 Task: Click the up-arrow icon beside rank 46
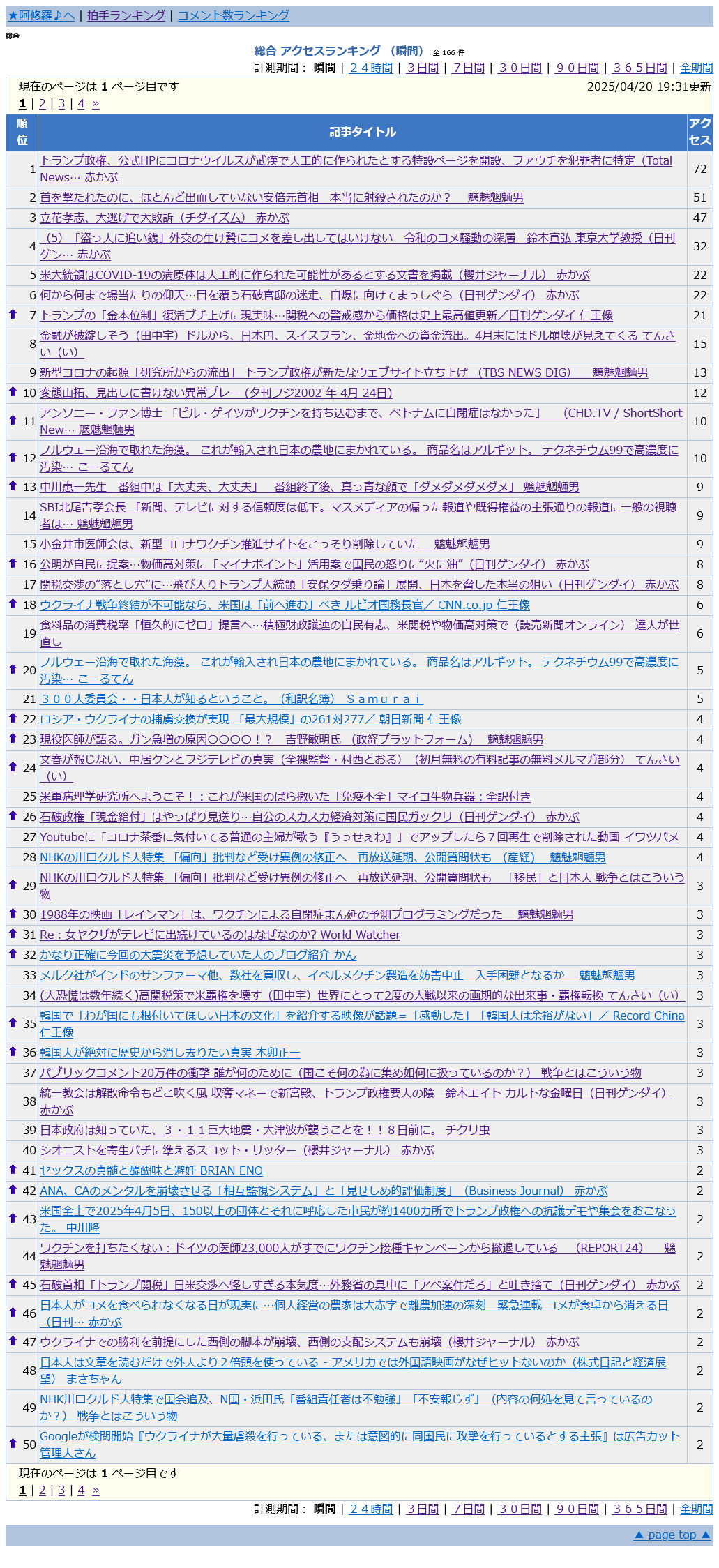[x=13, y=1312]
